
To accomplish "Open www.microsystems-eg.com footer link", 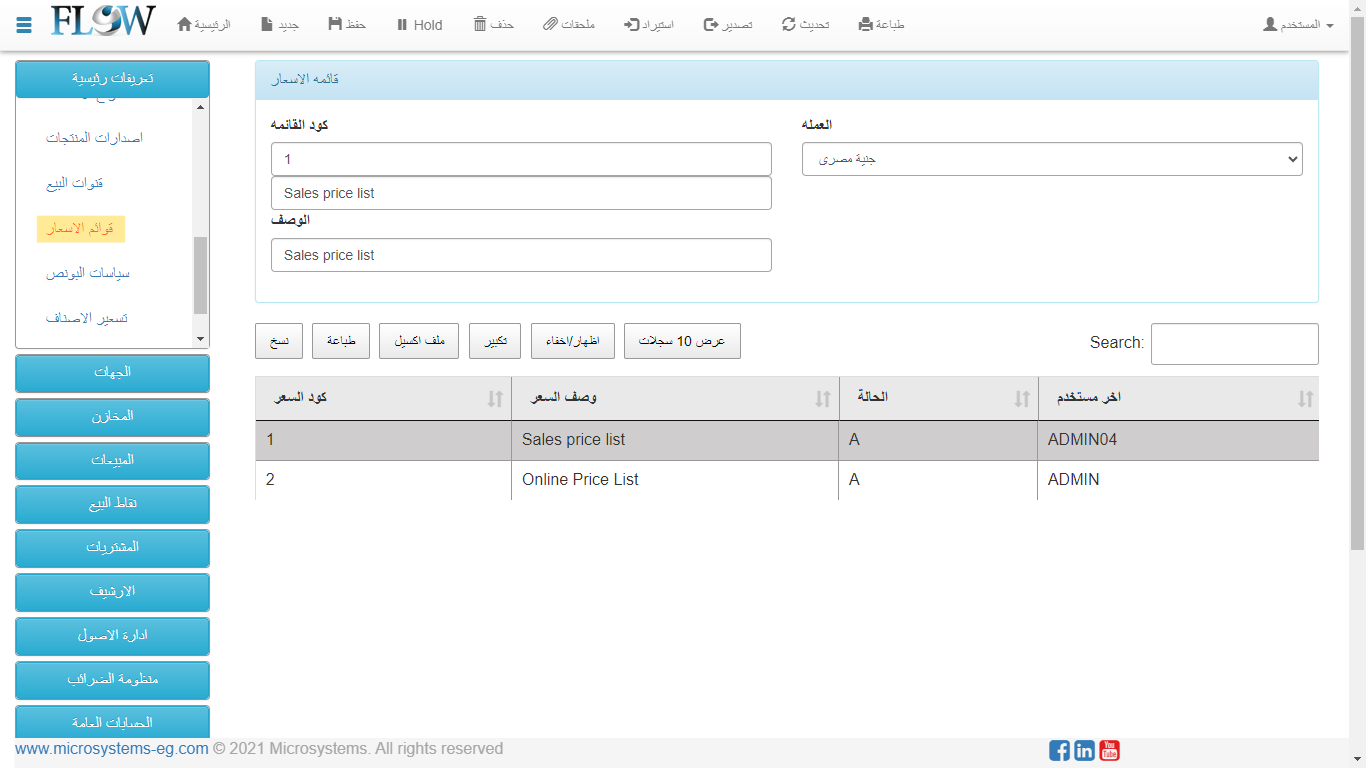I will pos(112,749).
